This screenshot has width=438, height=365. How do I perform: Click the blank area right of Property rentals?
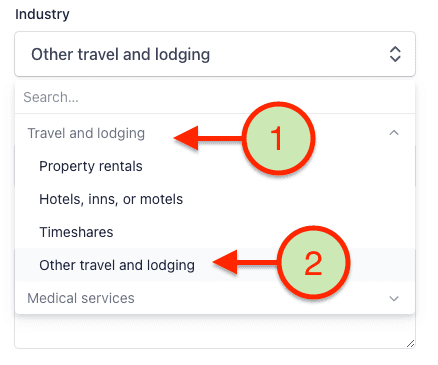coord(193,166)
